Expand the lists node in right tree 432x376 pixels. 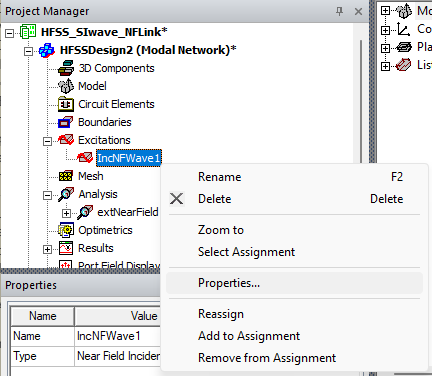385,66
